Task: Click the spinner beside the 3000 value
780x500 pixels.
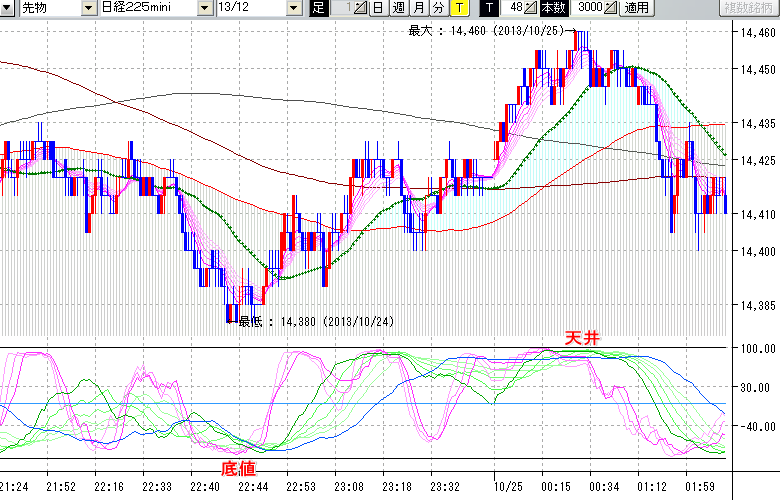Action: point(611,8)
